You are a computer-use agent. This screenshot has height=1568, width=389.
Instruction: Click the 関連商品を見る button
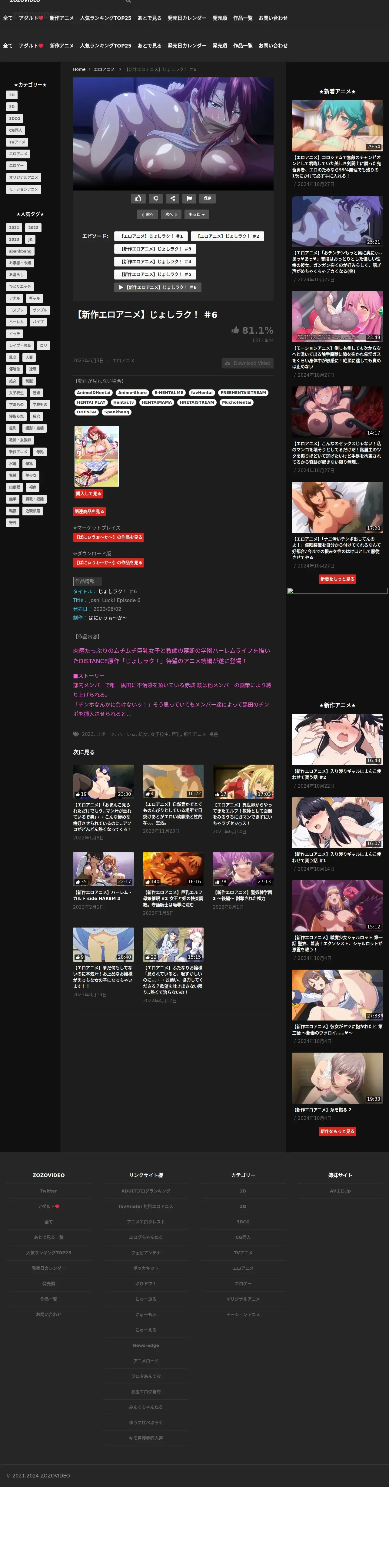coord(89,512)
